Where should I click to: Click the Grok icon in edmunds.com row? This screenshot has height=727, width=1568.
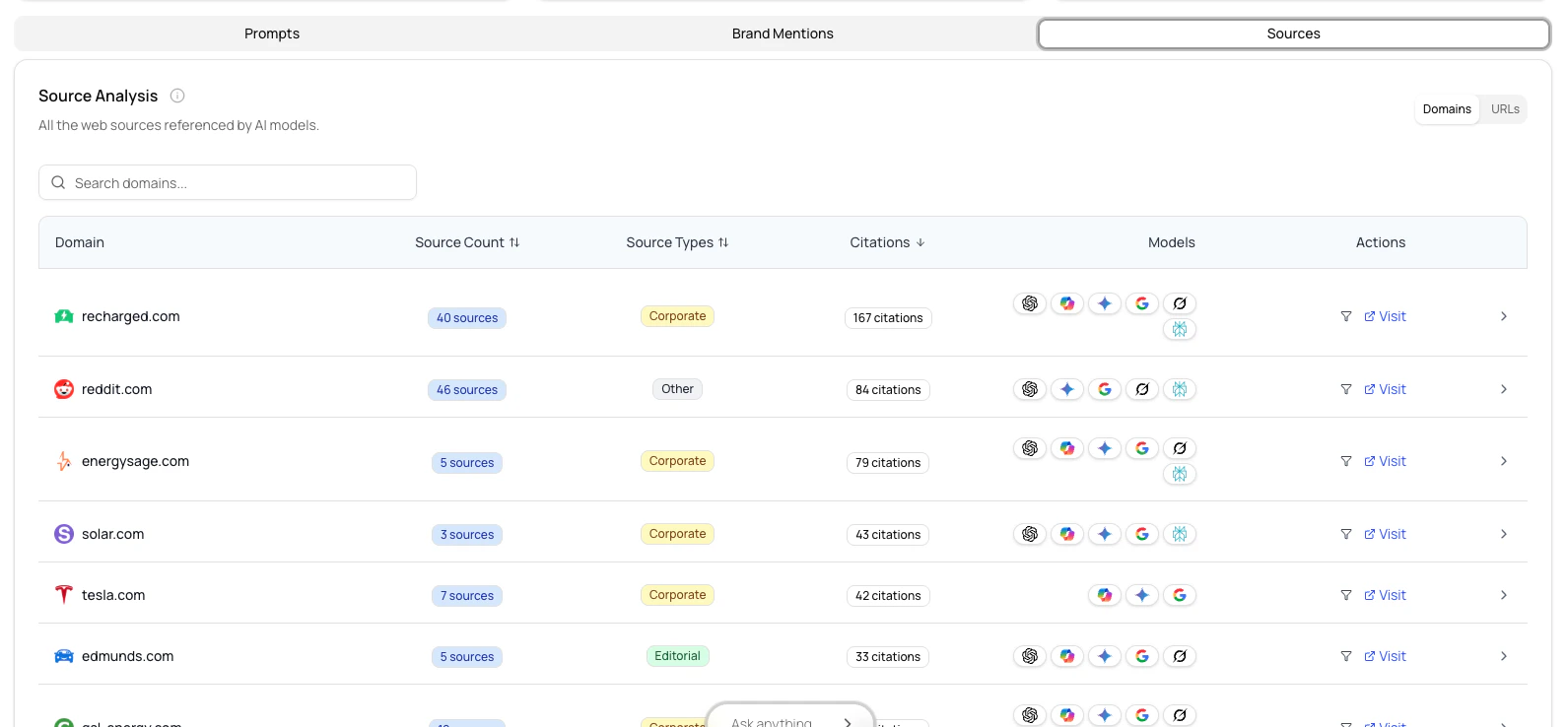click(x=1180, y=656)
